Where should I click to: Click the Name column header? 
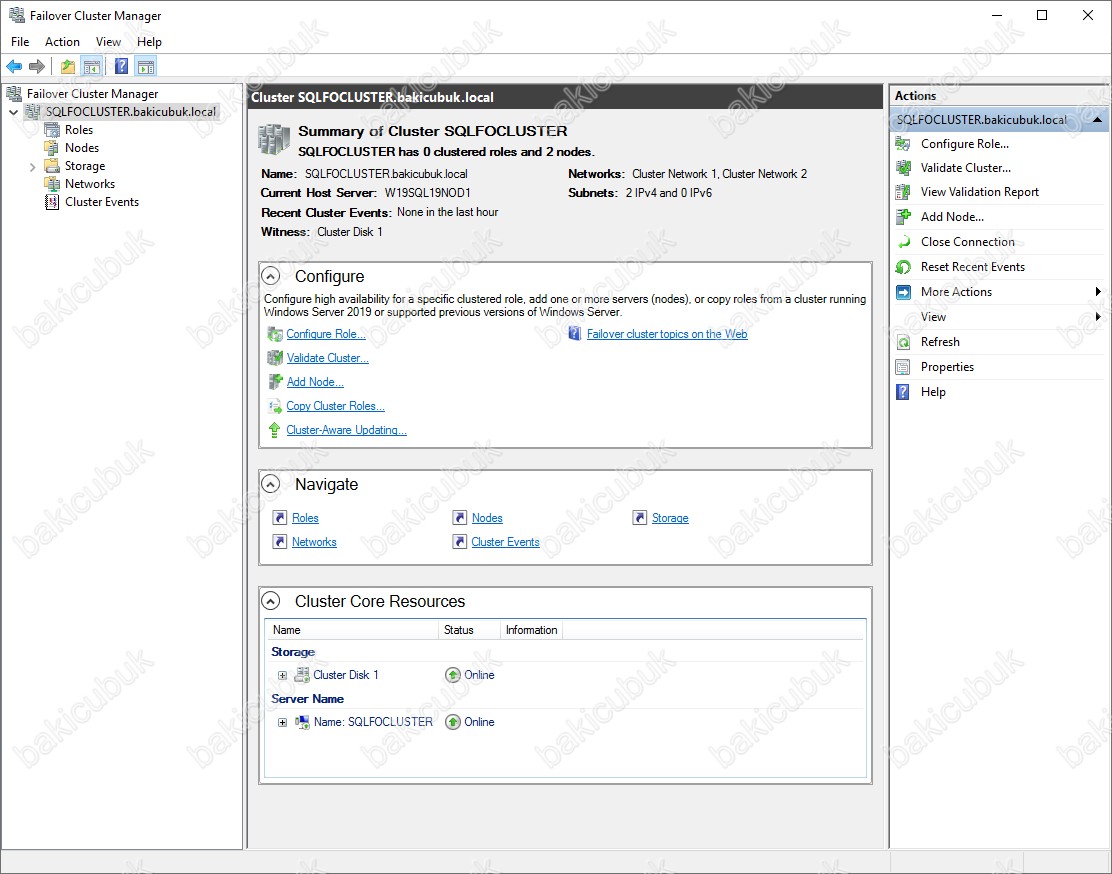[352, 630]
